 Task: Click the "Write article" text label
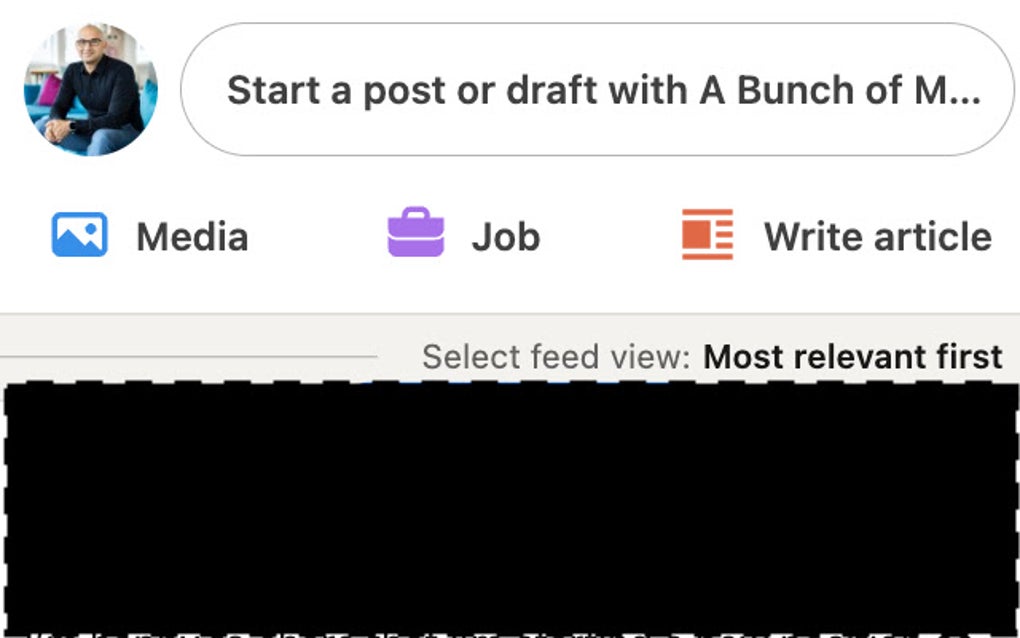877,237
